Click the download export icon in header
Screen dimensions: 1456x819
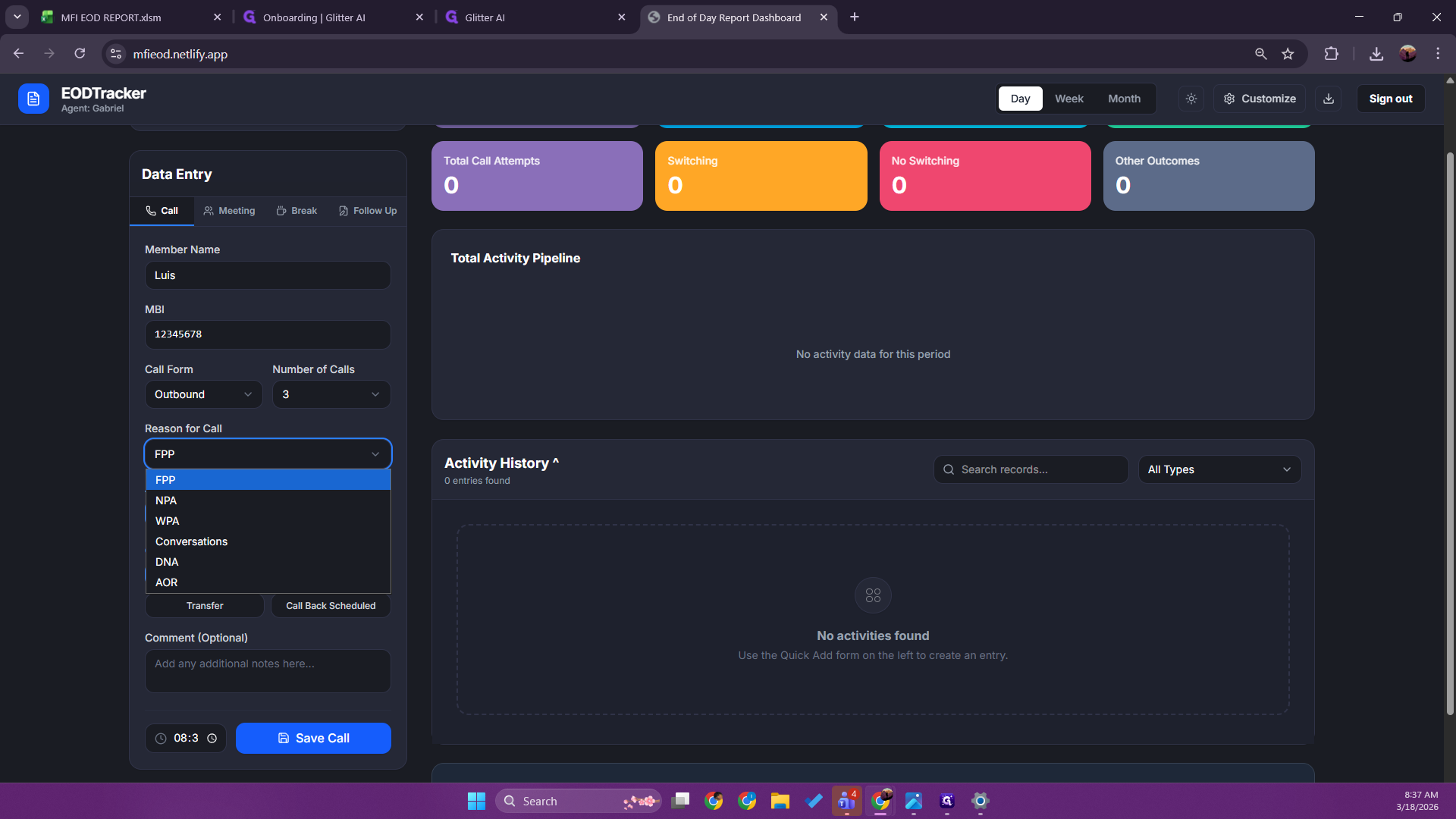tap(1329, 99)
